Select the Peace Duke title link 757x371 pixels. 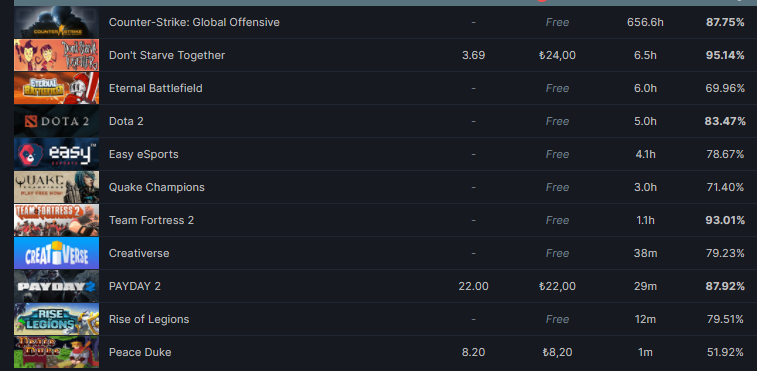pos(140,352)
